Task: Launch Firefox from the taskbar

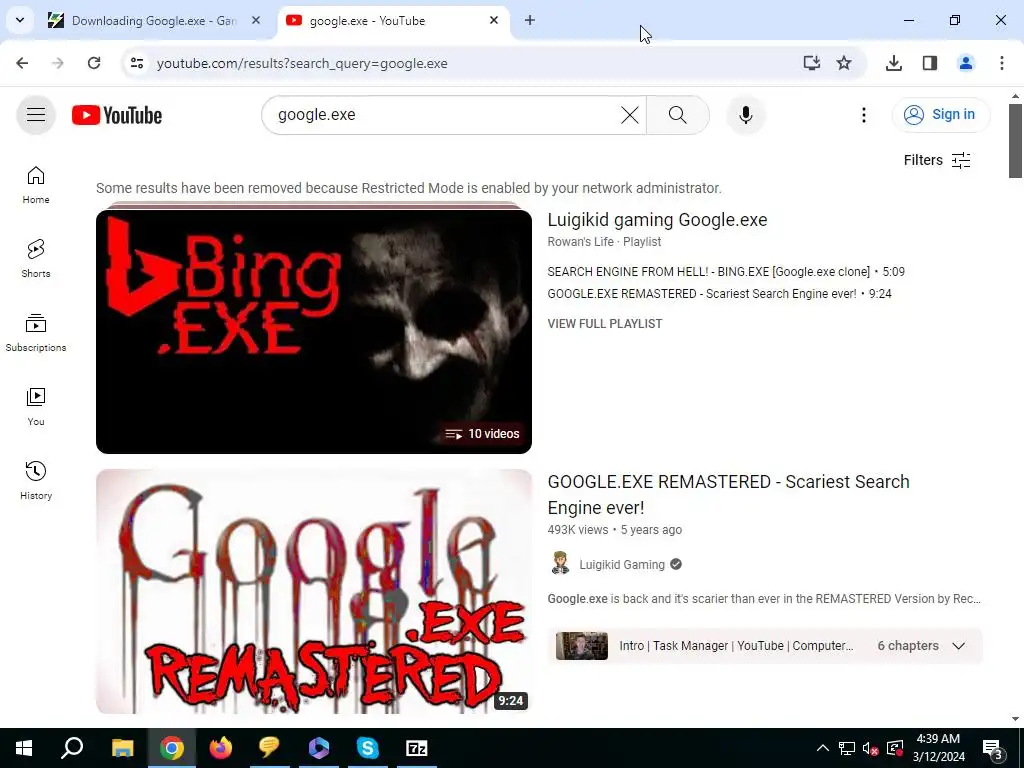Action: click(221, 748)
